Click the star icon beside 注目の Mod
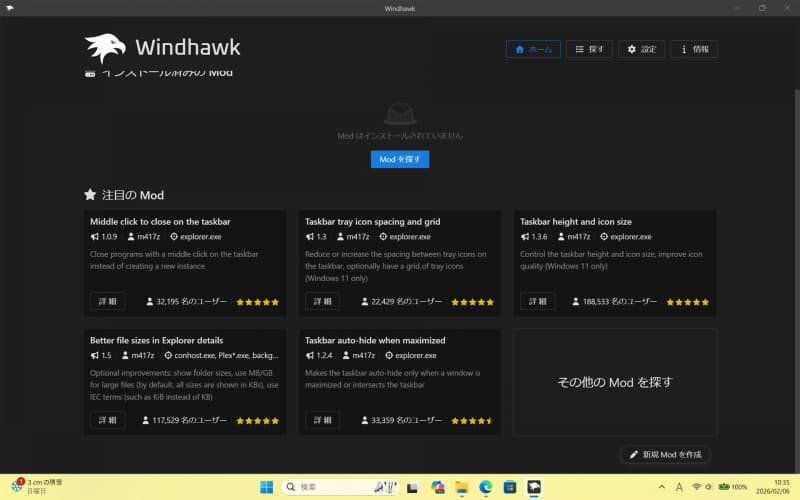Screen dimensions: 800x500 point(90,194)
